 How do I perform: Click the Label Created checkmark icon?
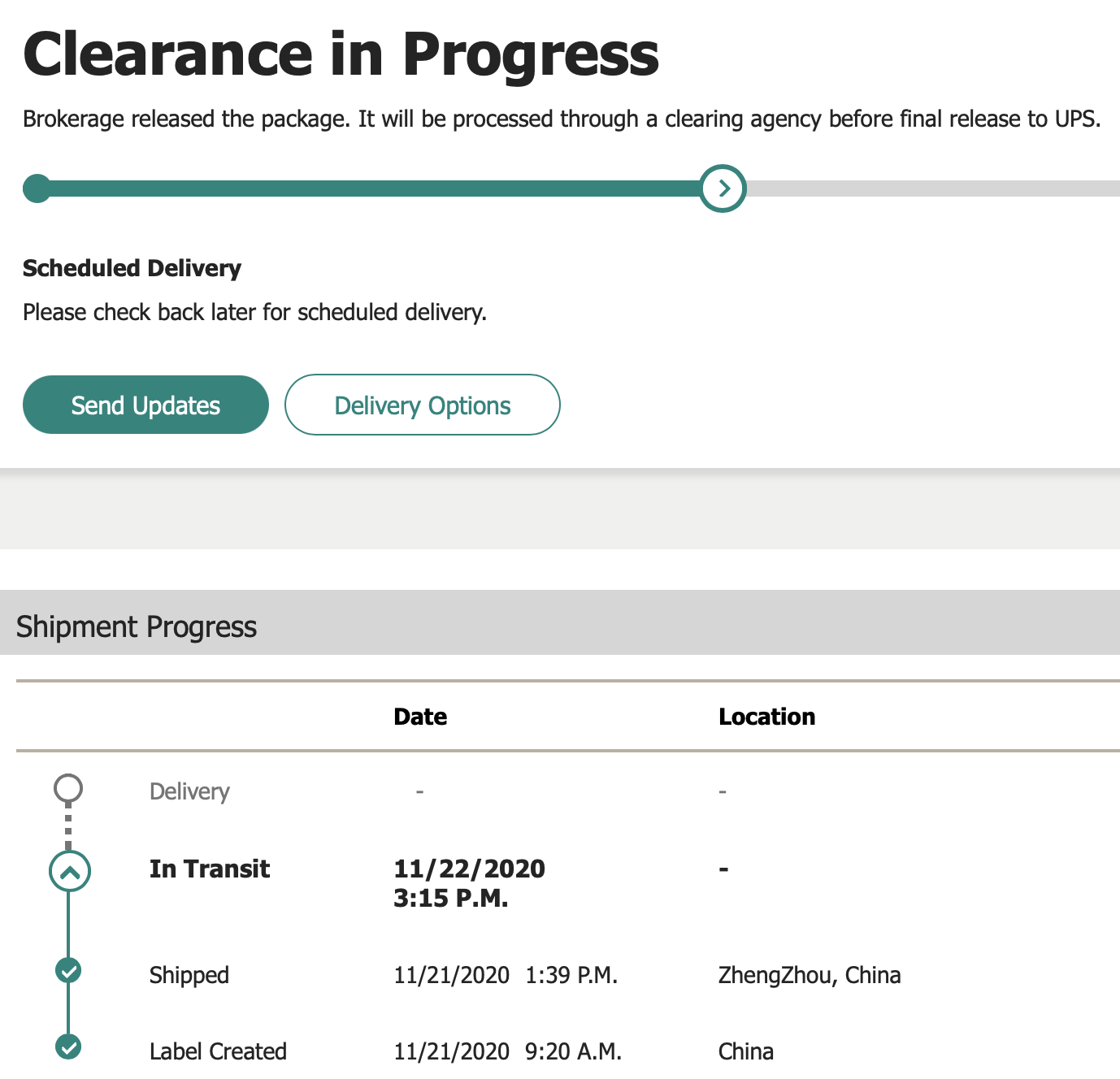click(x=69, y=1046)
